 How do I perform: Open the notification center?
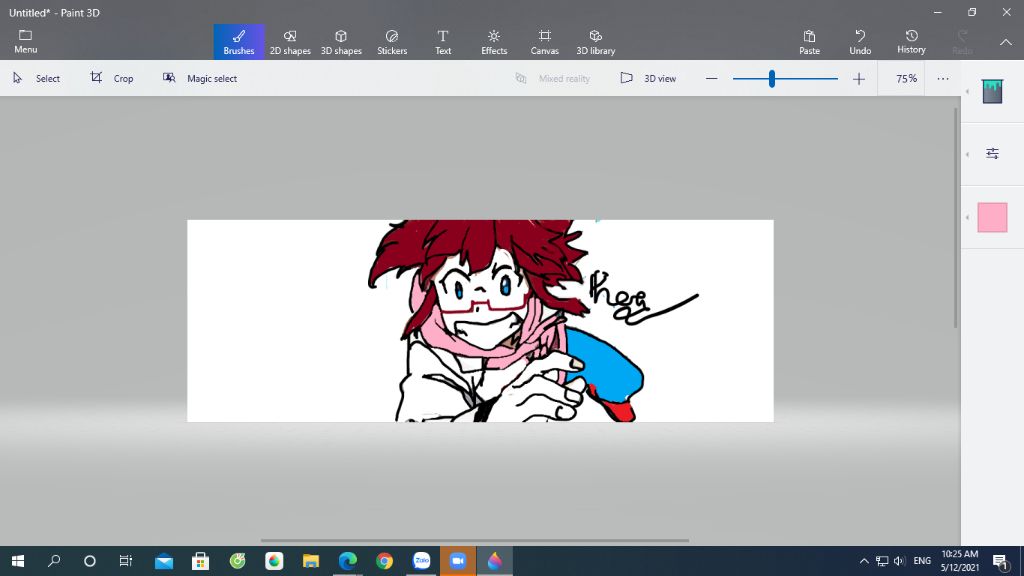pos(1000,561)
